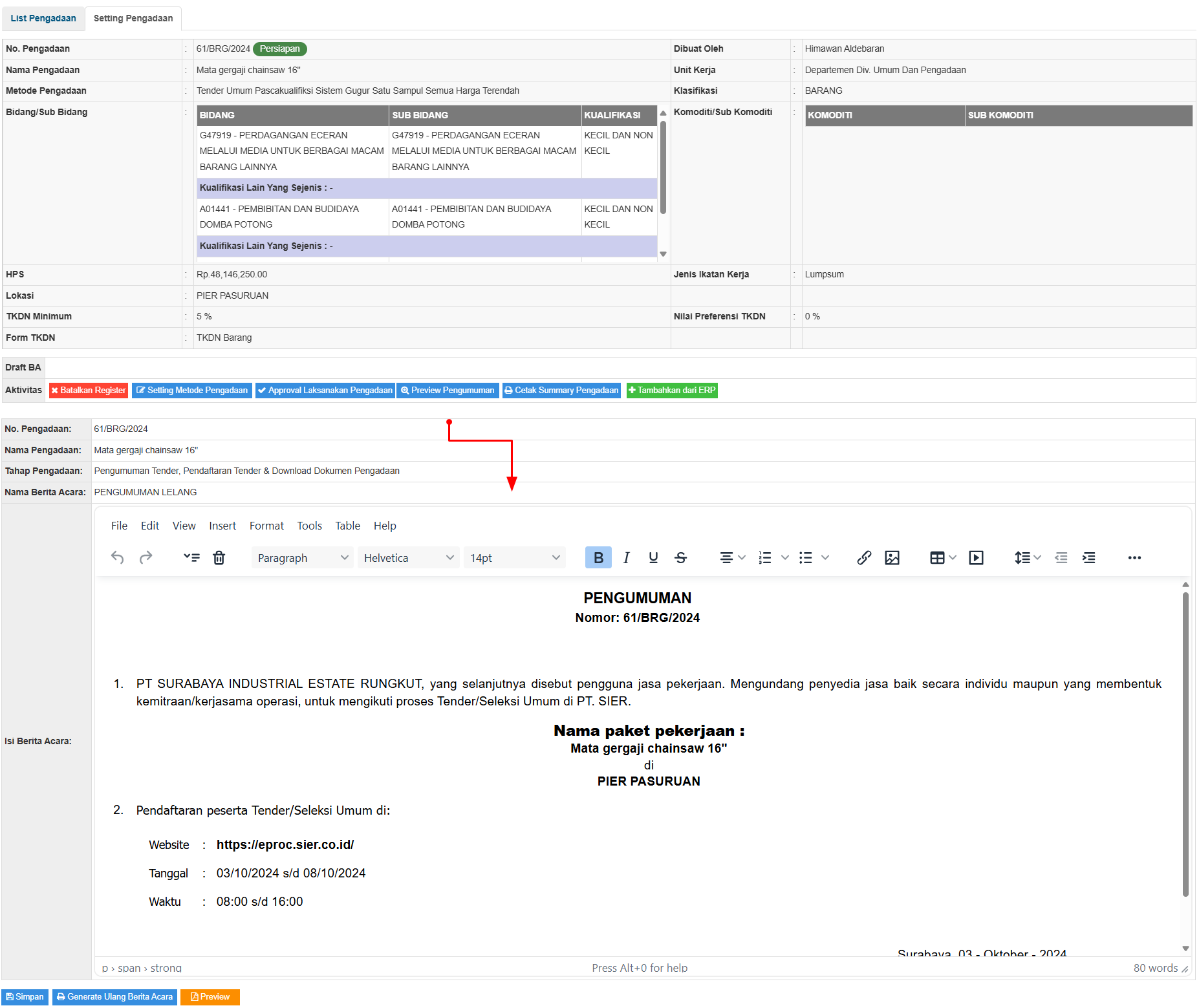
Task: Insert an image via the picture icon
Action: click(892, 558)
